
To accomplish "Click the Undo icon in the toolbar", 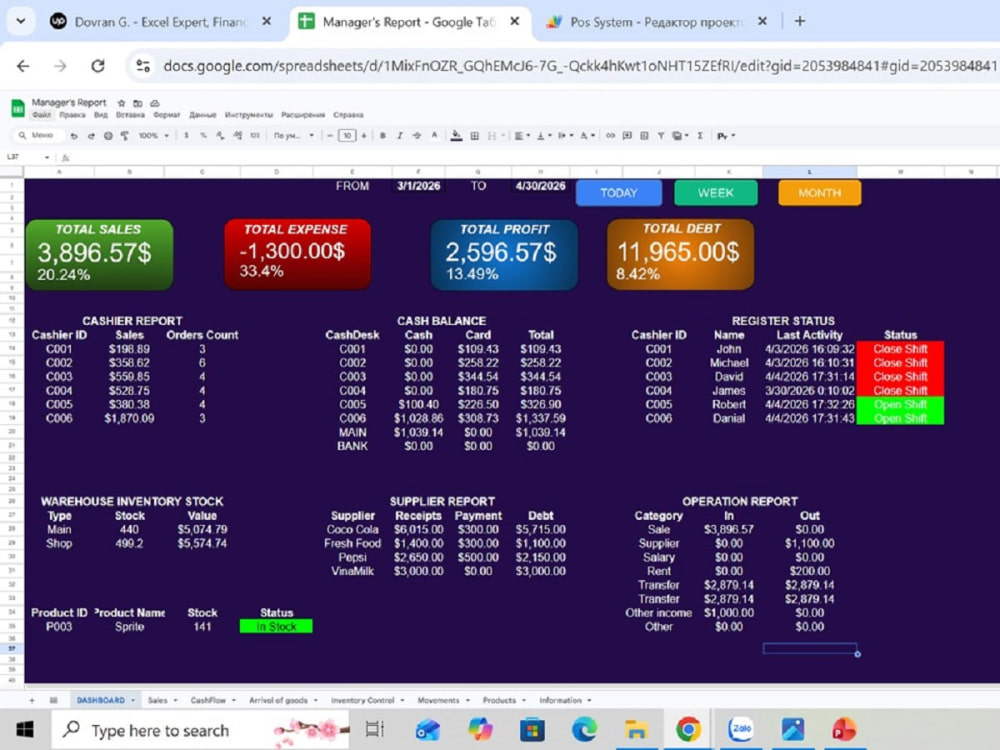I will pos(74,136).
